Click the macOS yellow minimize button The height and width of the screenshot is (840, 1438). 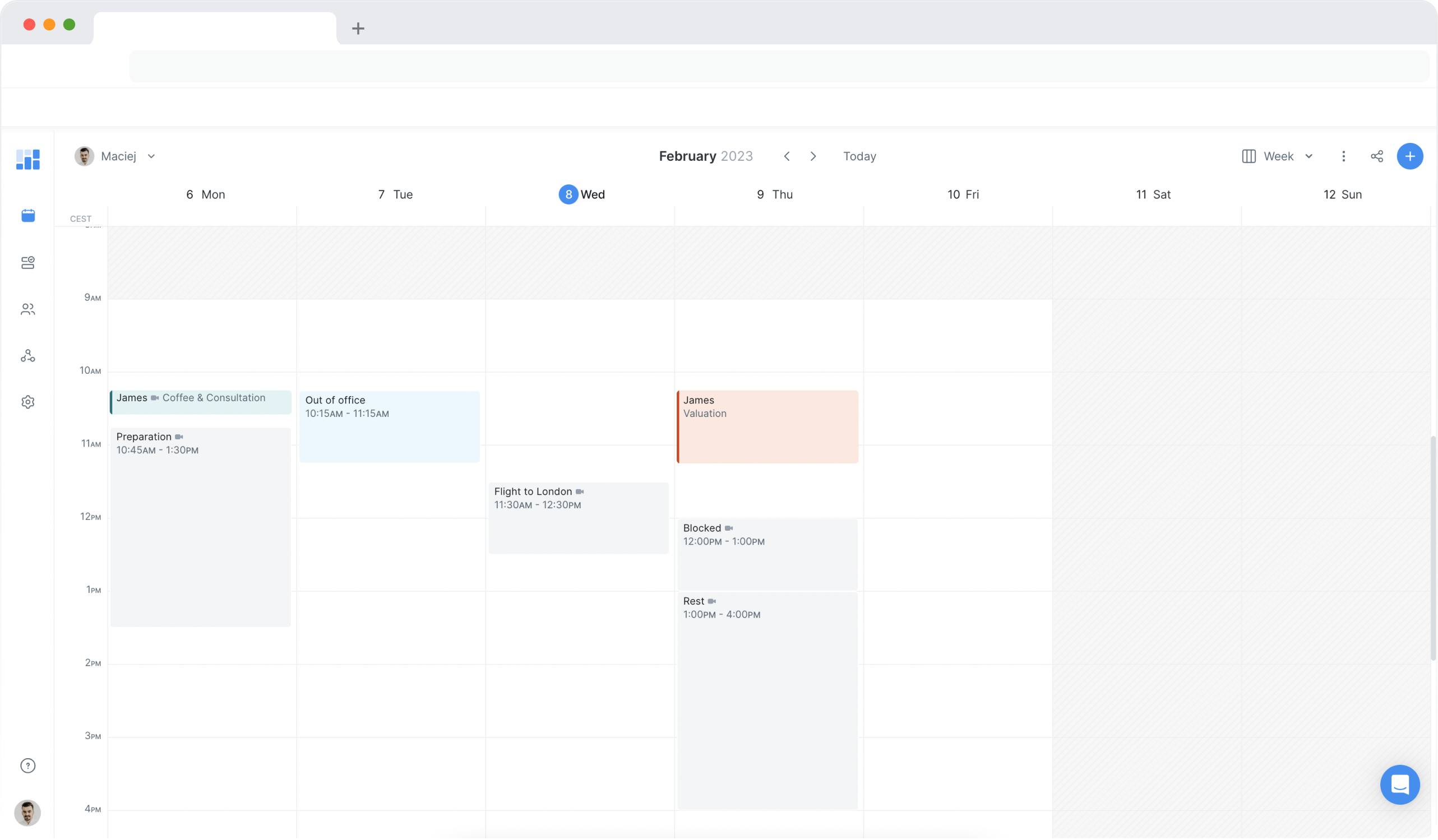coord(49,25)
